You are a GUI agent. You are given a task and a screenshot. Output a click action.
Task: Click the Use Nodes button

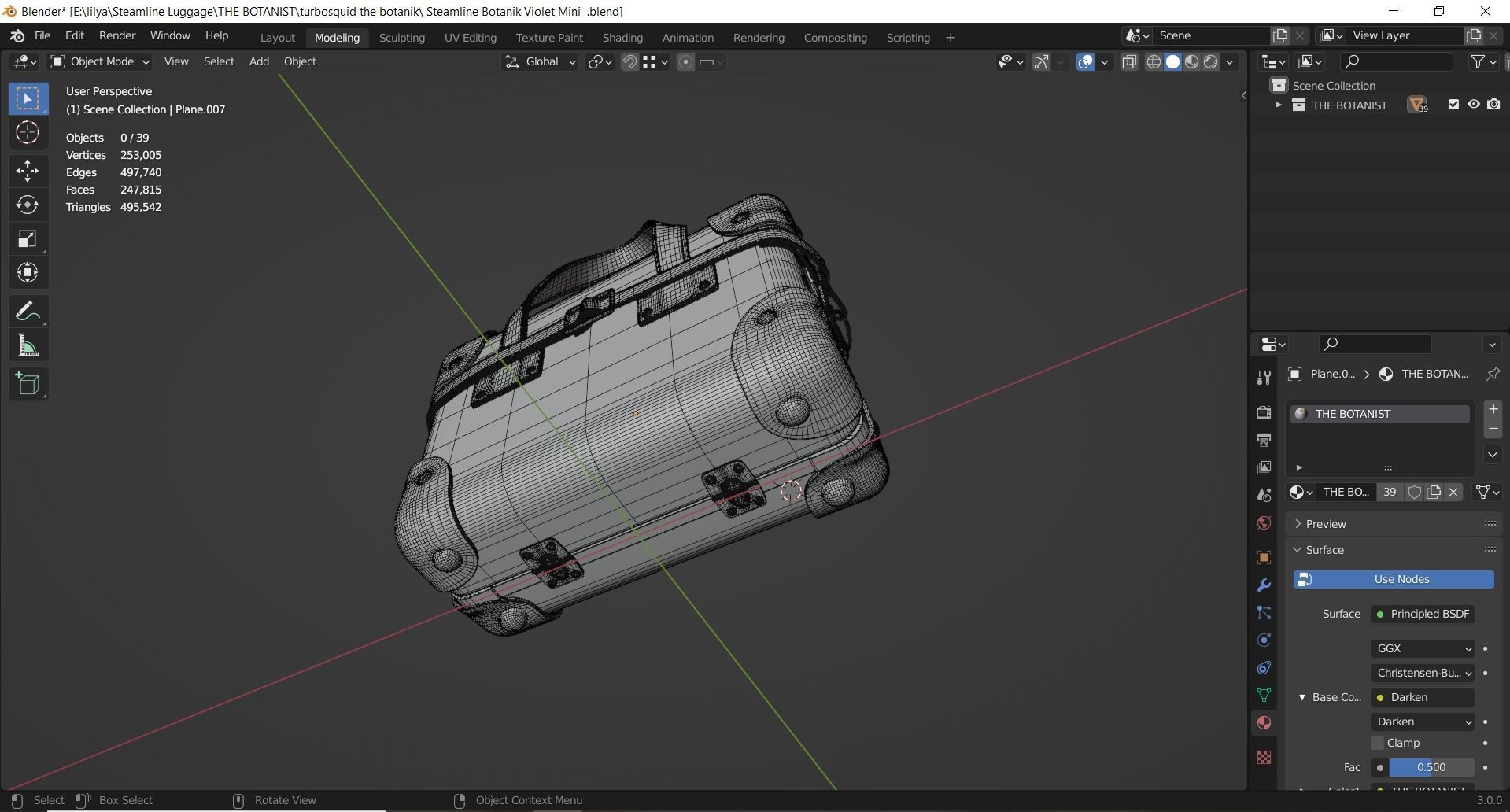(1394, 580)
